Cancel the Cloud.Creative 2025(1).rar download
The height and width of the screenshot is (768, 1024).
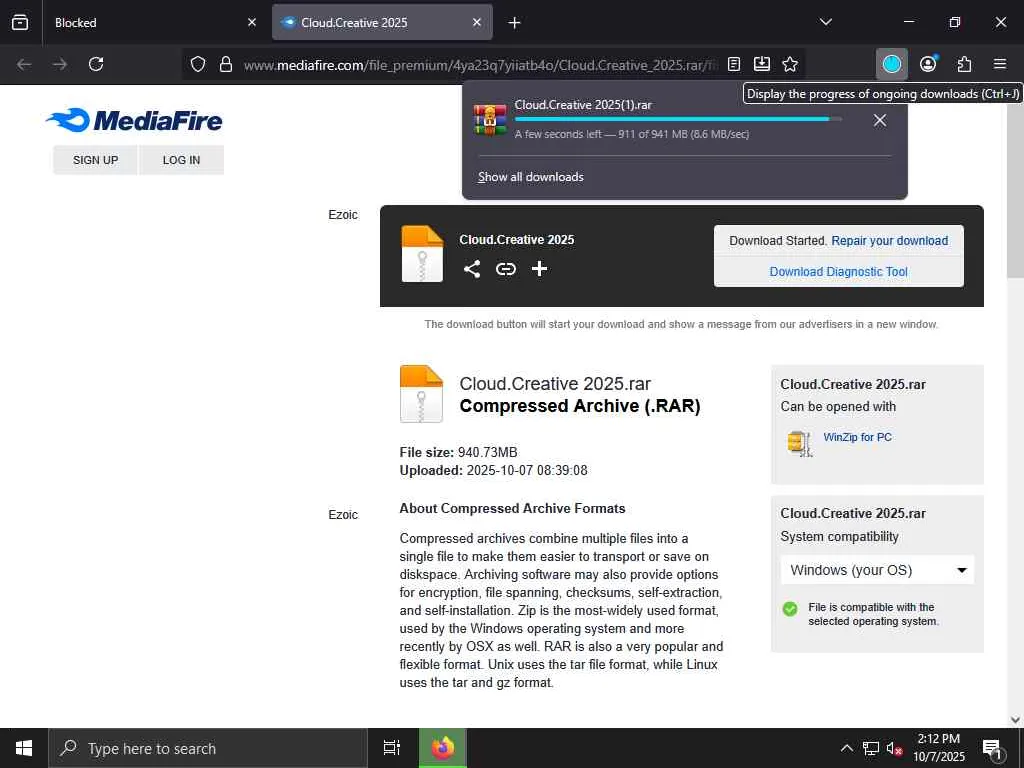point(880,120)
